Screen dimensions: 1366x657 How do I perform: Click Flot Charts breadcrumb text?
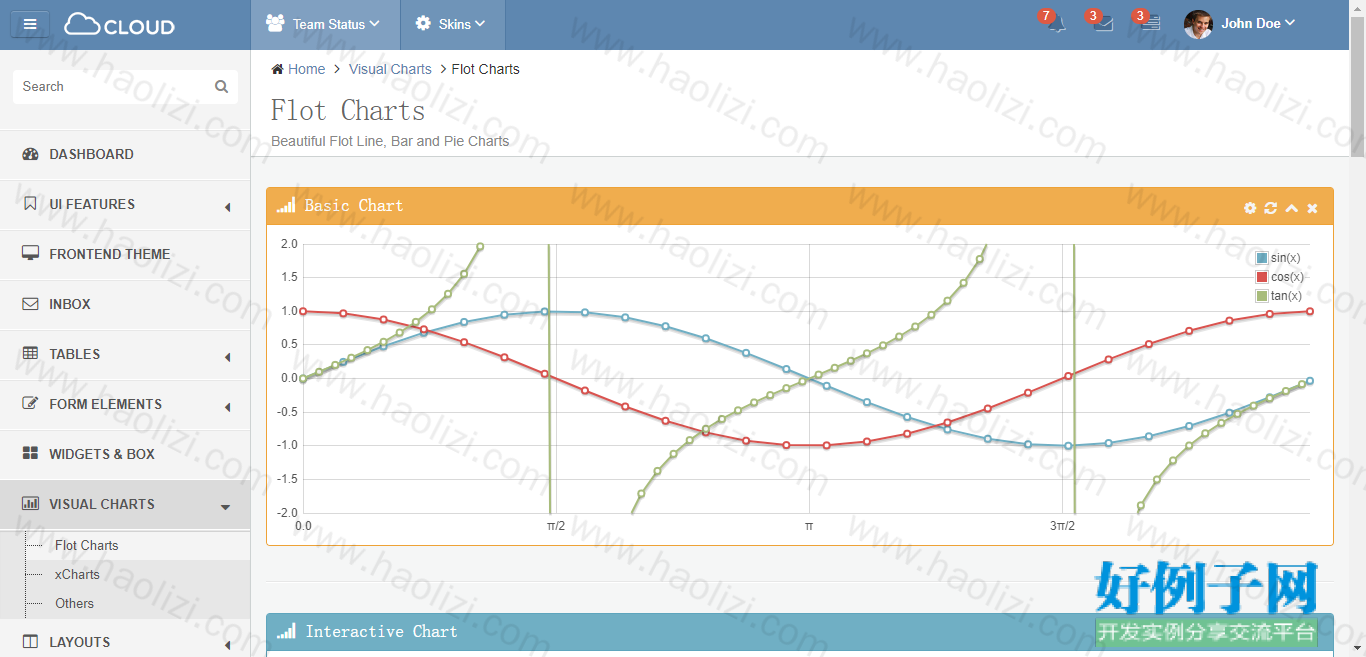pos(485,69)
